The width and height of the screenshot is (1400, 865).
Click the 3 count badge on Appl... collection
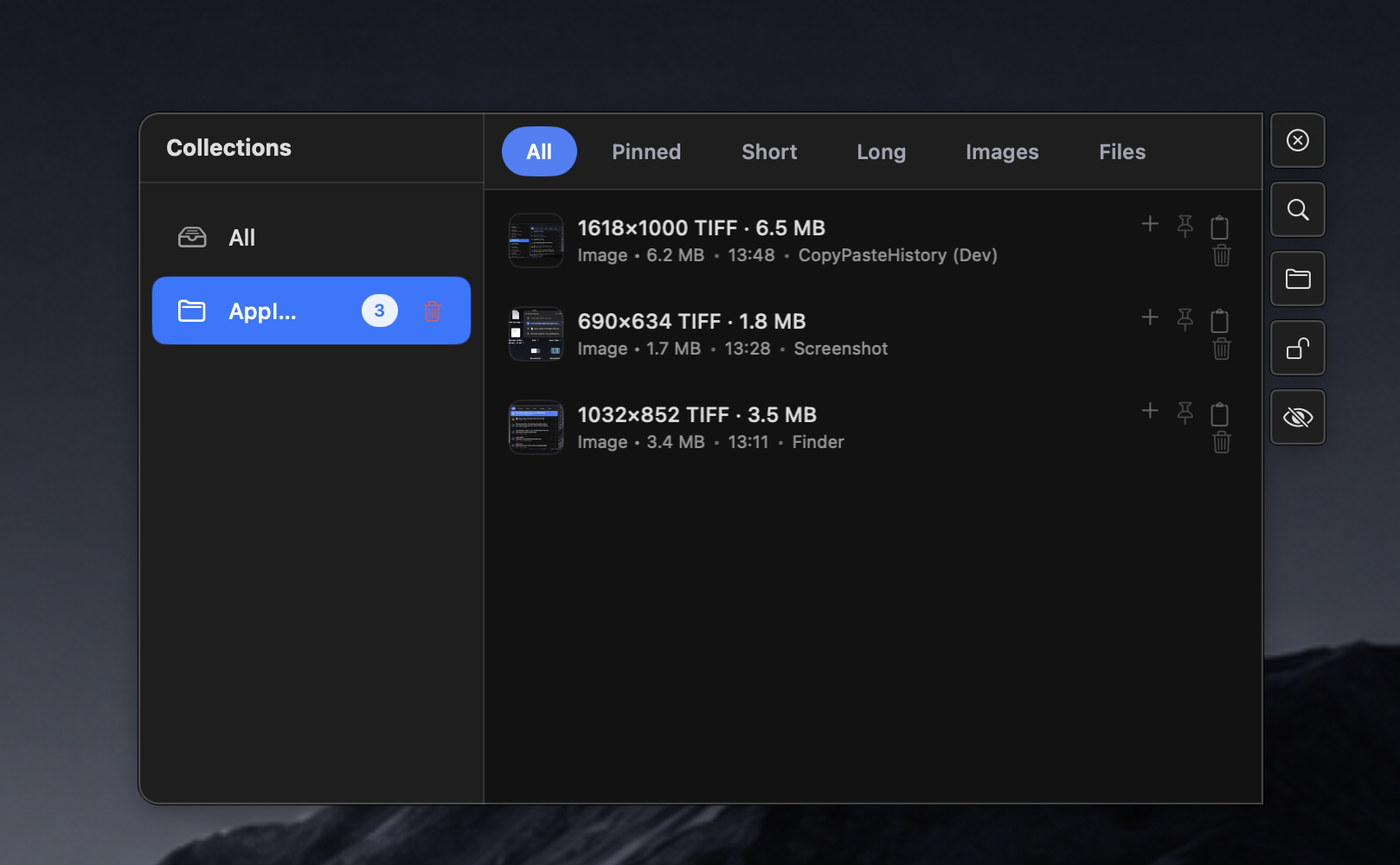(379, 311)
